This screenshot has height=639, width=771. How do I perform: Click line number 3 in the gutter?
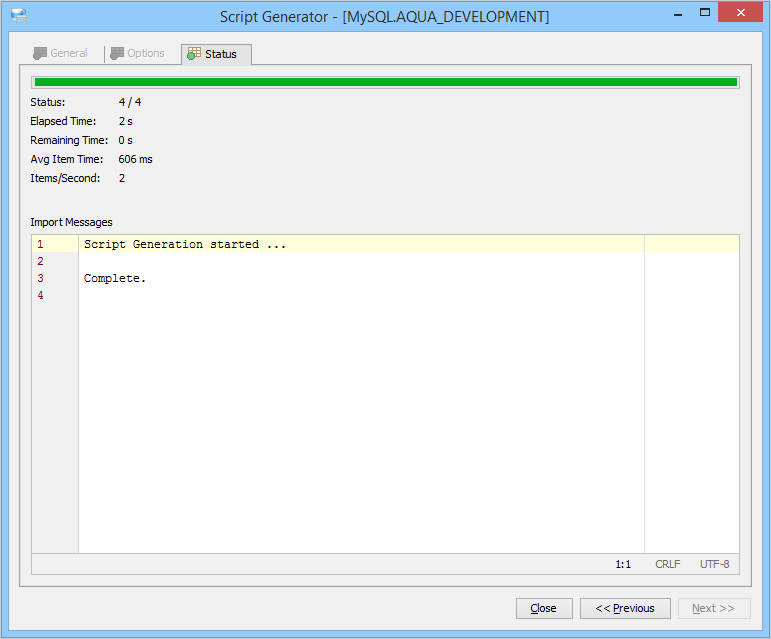(x=40, y=278)
